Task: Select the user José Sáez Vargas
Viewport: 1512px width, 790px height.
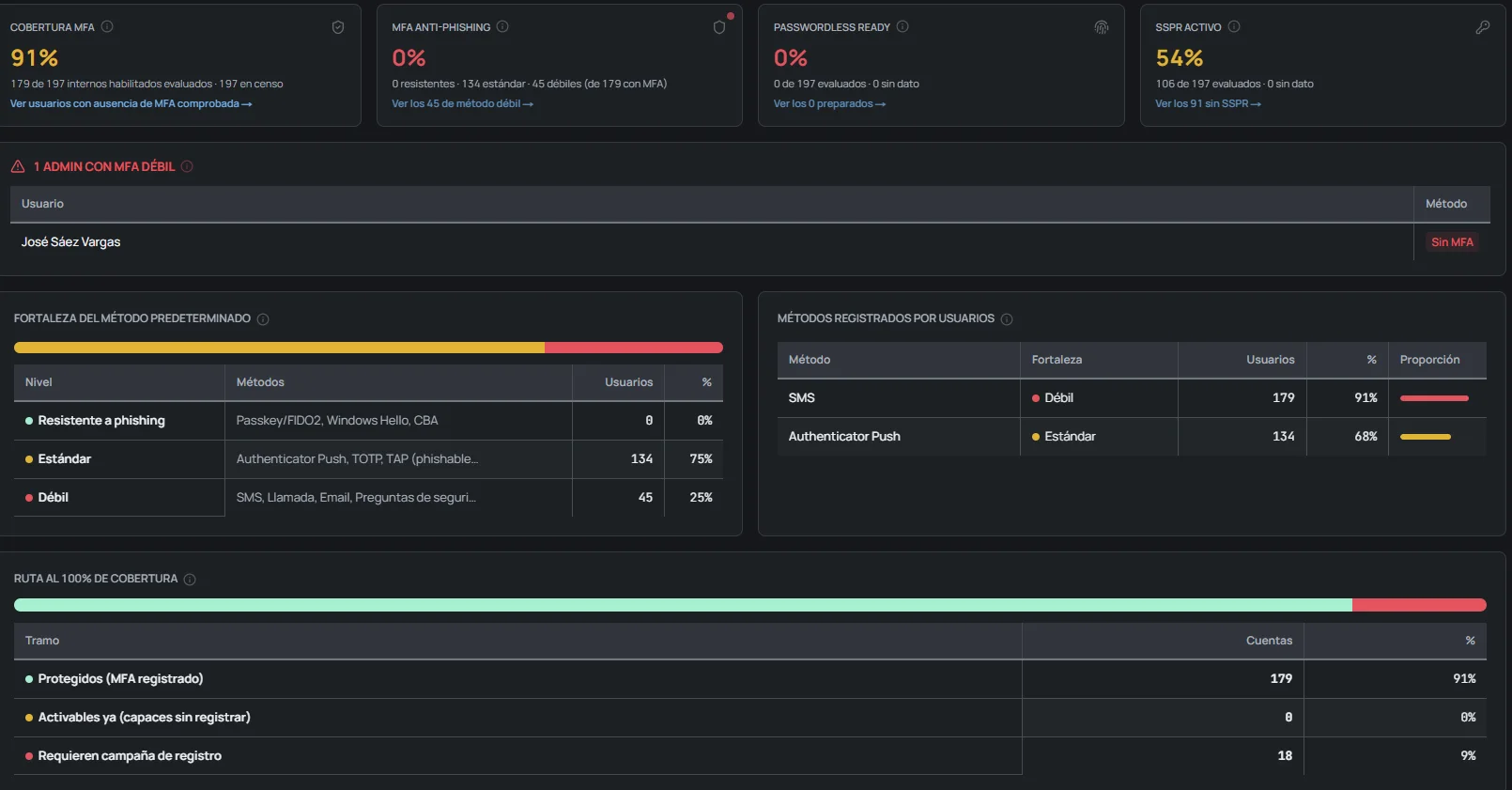Action: (71, 242)
